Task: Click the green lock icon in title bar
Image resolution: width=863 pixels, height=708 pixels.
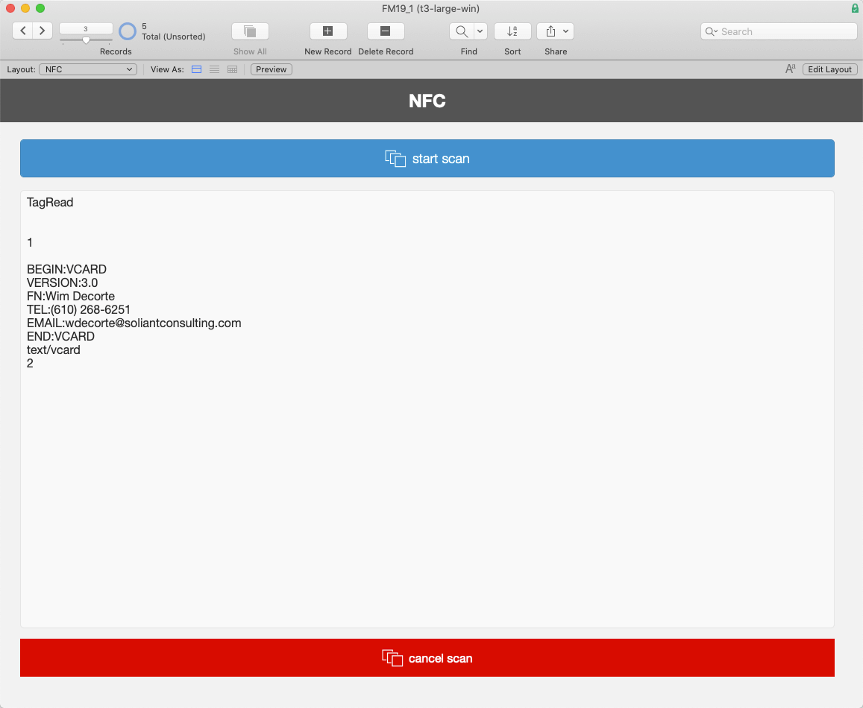Action: 855,8
